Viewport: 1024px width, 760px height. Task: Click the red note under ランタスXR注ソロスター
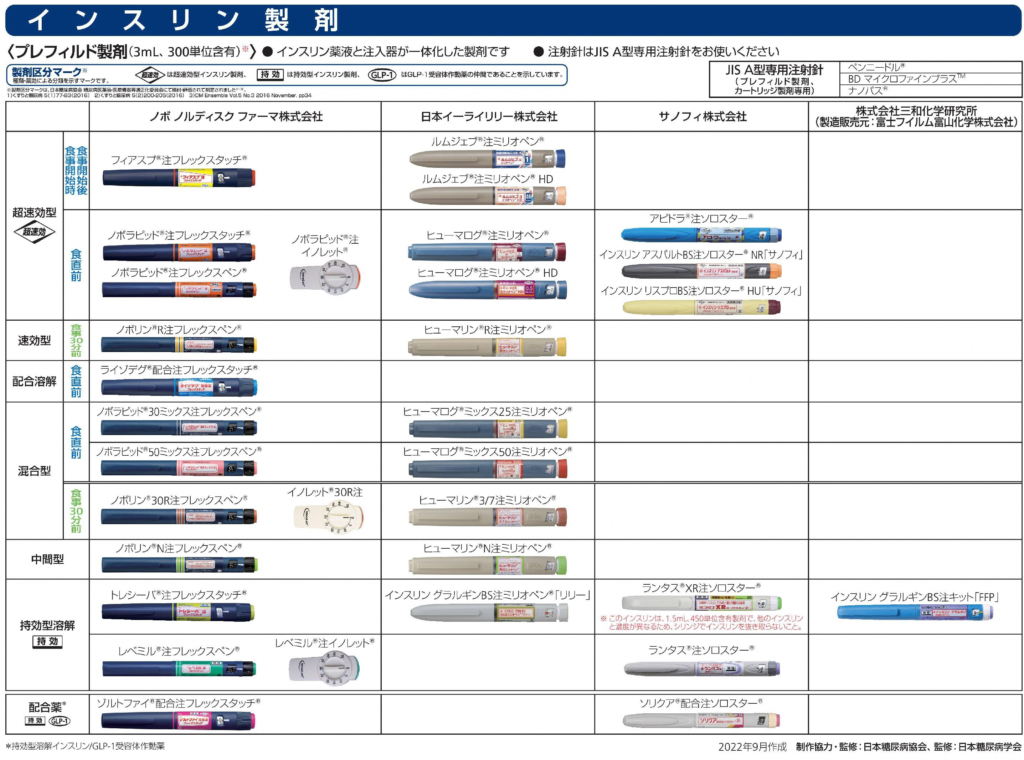tap(701, 622)
